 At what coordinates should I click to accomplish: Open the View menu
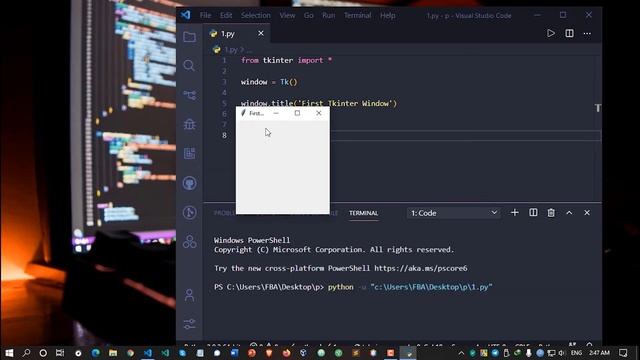(287, 16)
